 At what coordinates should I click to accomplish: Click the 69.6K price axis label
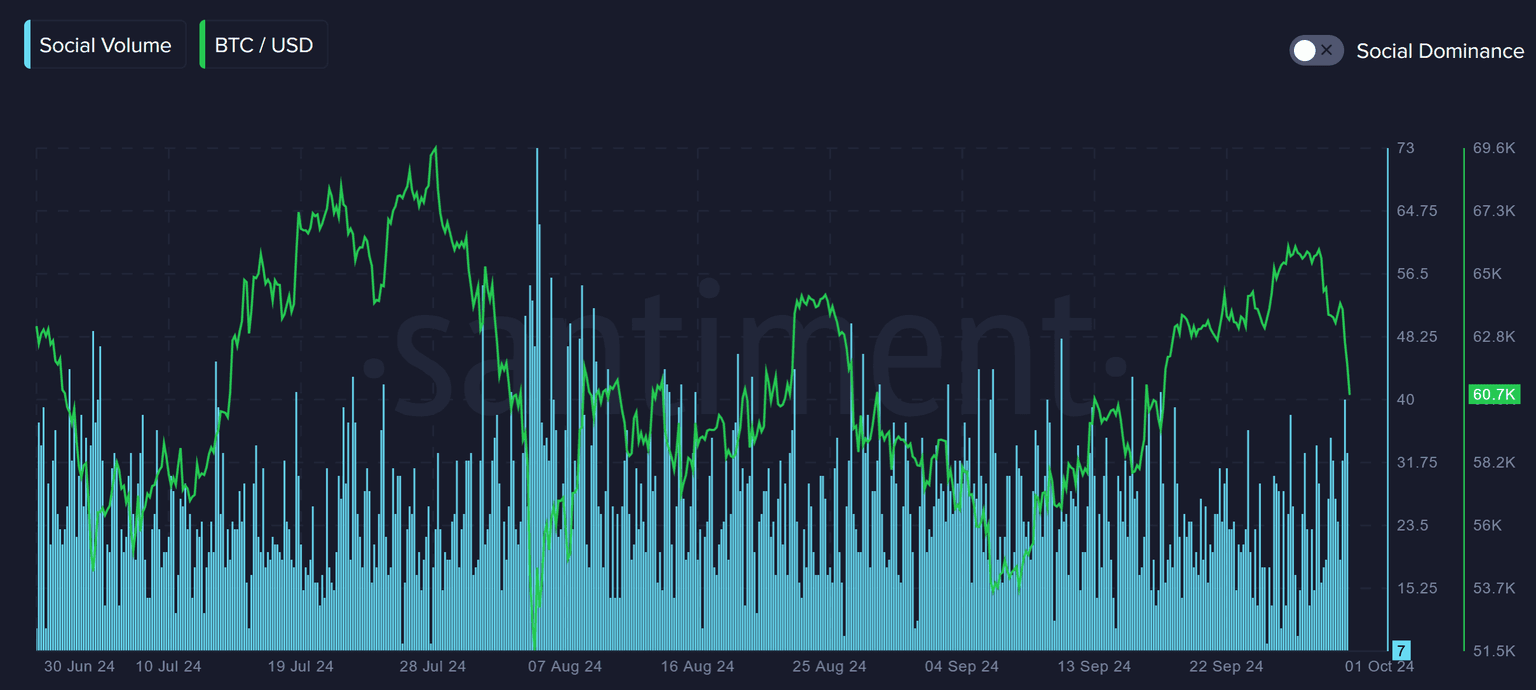[1494, 148]
